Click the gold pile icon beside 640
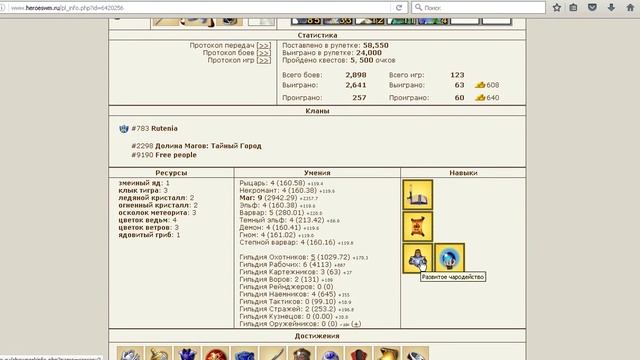Screen dimensions: 640x360 [x=480, y=98]
